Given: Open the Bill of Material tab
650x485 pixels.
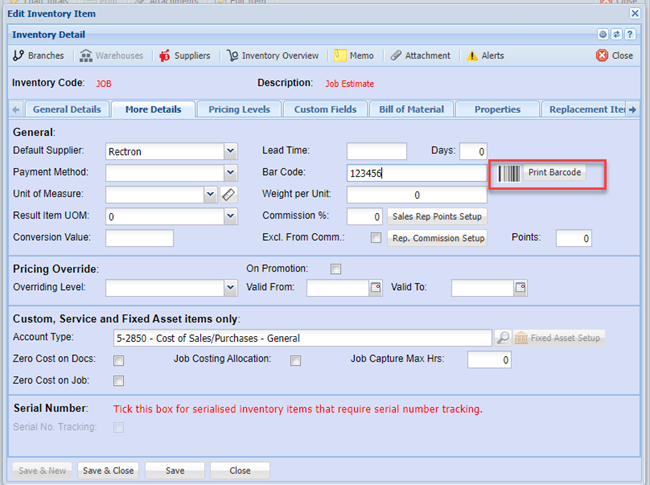Looking at the screenshot, I should coord(411,109).
